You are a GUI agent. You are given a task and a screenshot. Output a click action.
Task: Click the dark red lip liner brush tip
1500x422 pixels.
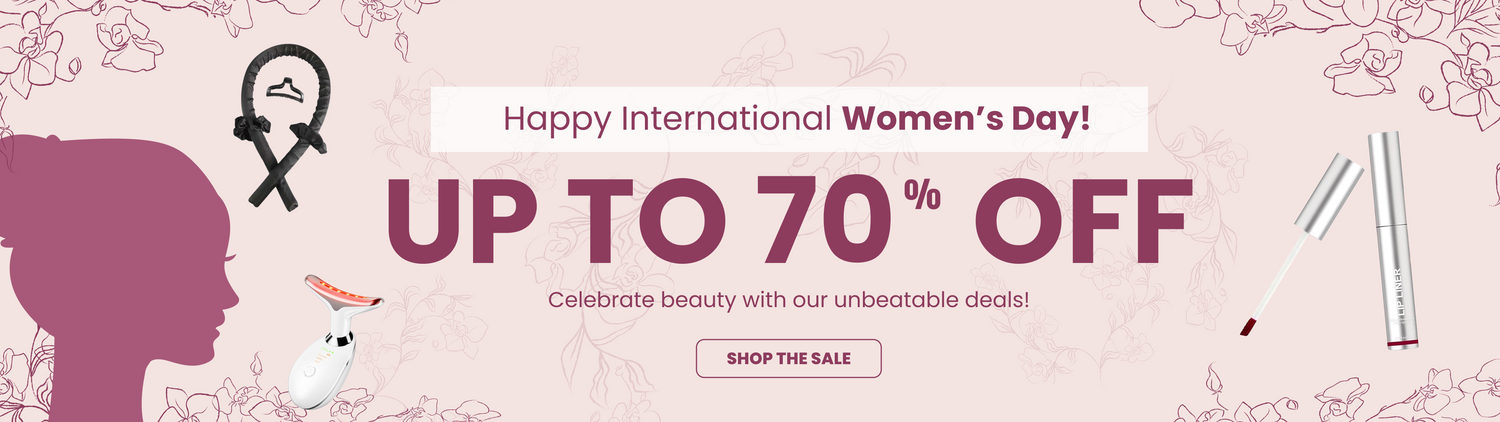(x=1247, y=324)
